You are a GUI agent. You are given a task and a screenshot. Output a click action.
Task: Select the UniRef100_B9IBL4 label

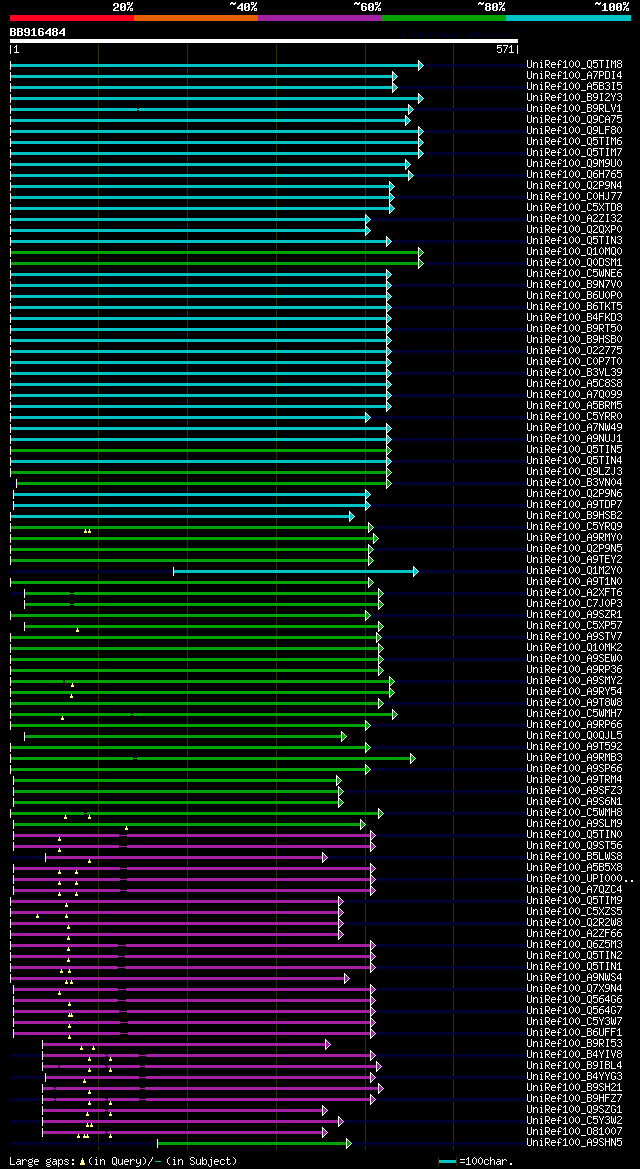point(574,1066)
